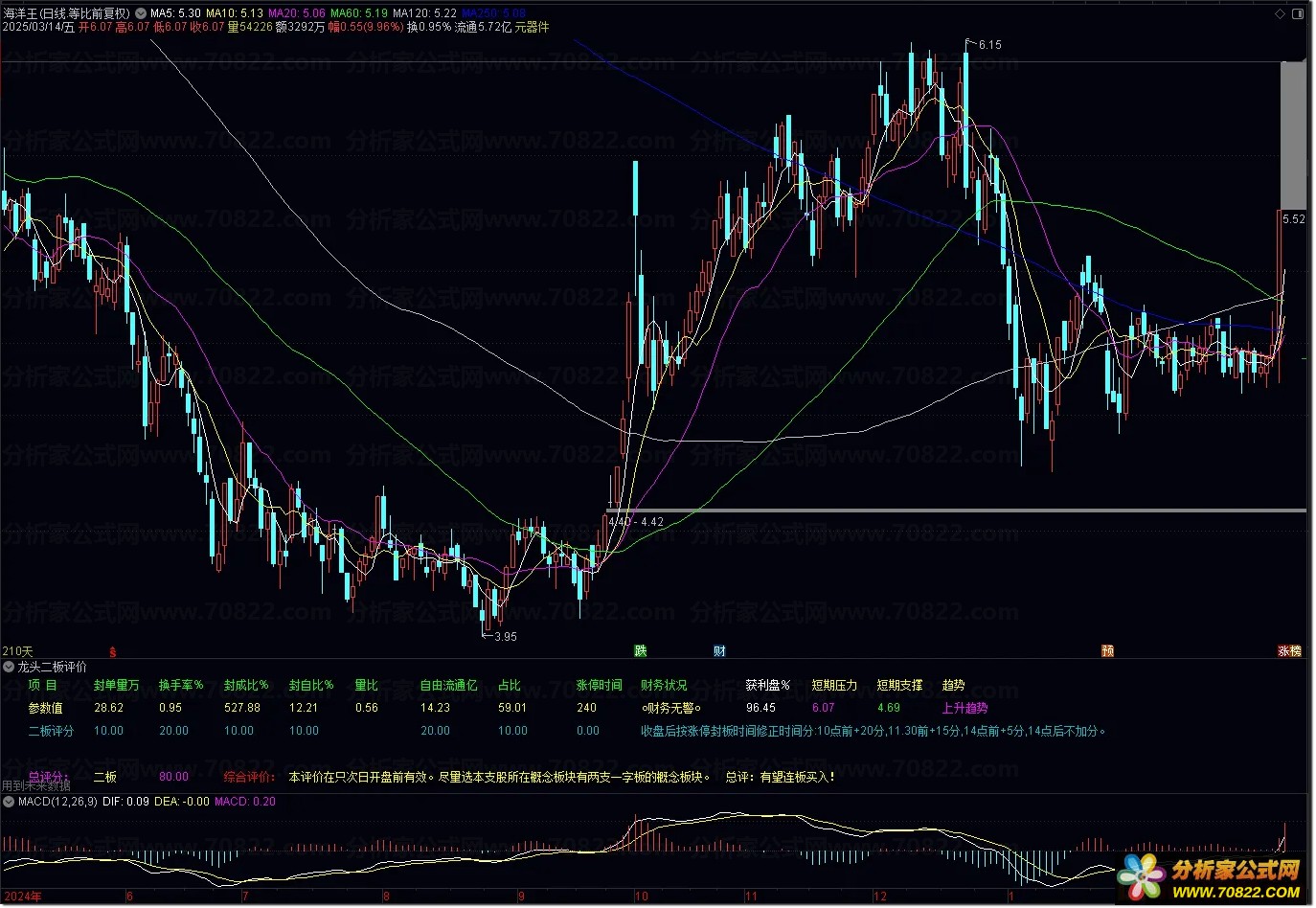This screenshot has height=908, width=1316.
Task: Click the 80.00 total score value
Action: pyautogui.click(x=173, y=777)
